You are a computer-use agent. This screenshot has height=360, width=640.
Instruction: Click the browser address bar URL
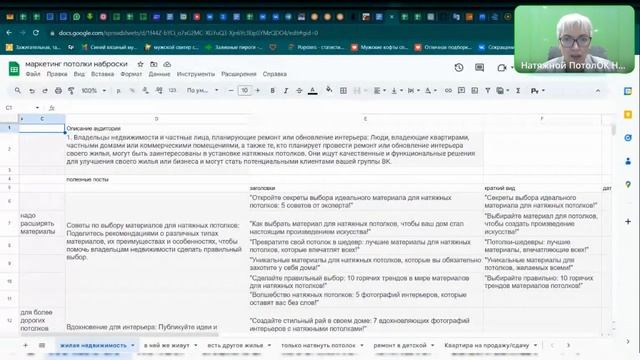188,33
